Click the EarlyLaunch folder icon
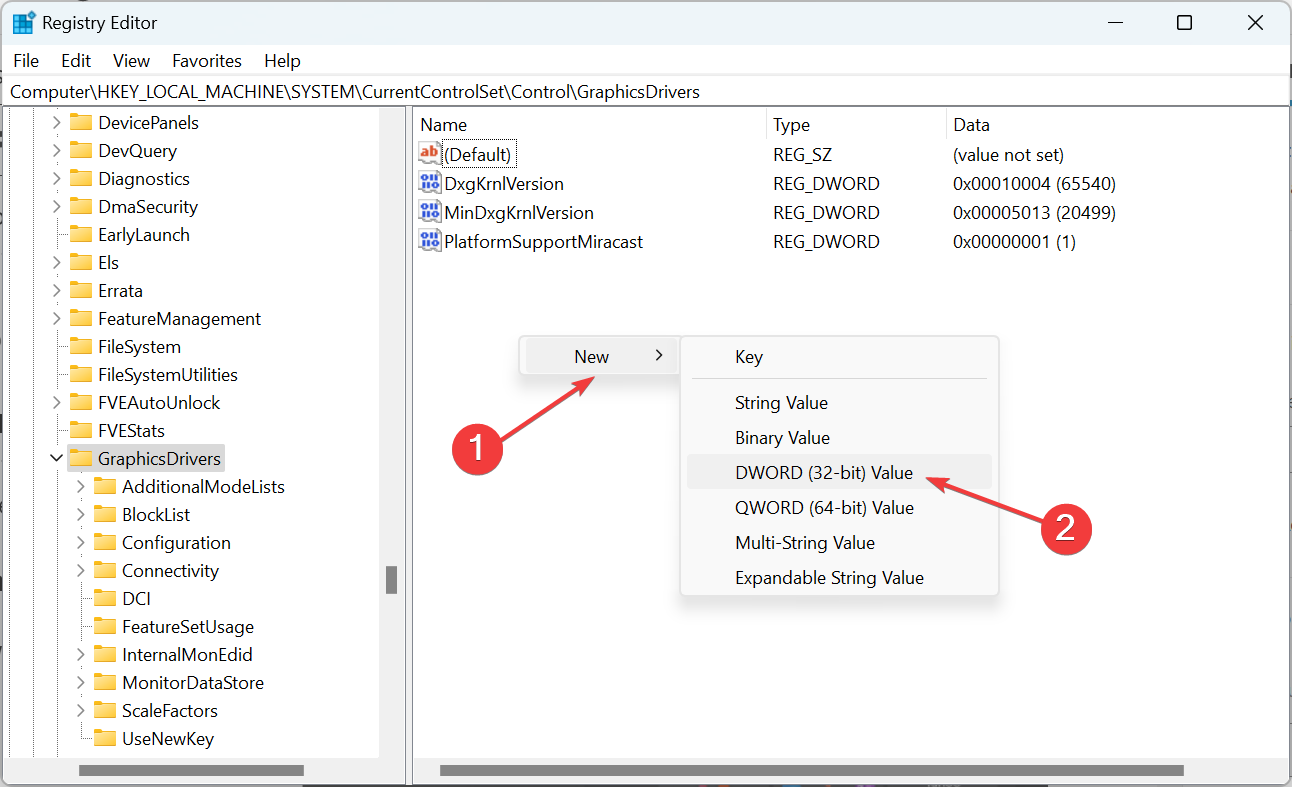This screenshot has height=787, width=1292. point(81,234)
